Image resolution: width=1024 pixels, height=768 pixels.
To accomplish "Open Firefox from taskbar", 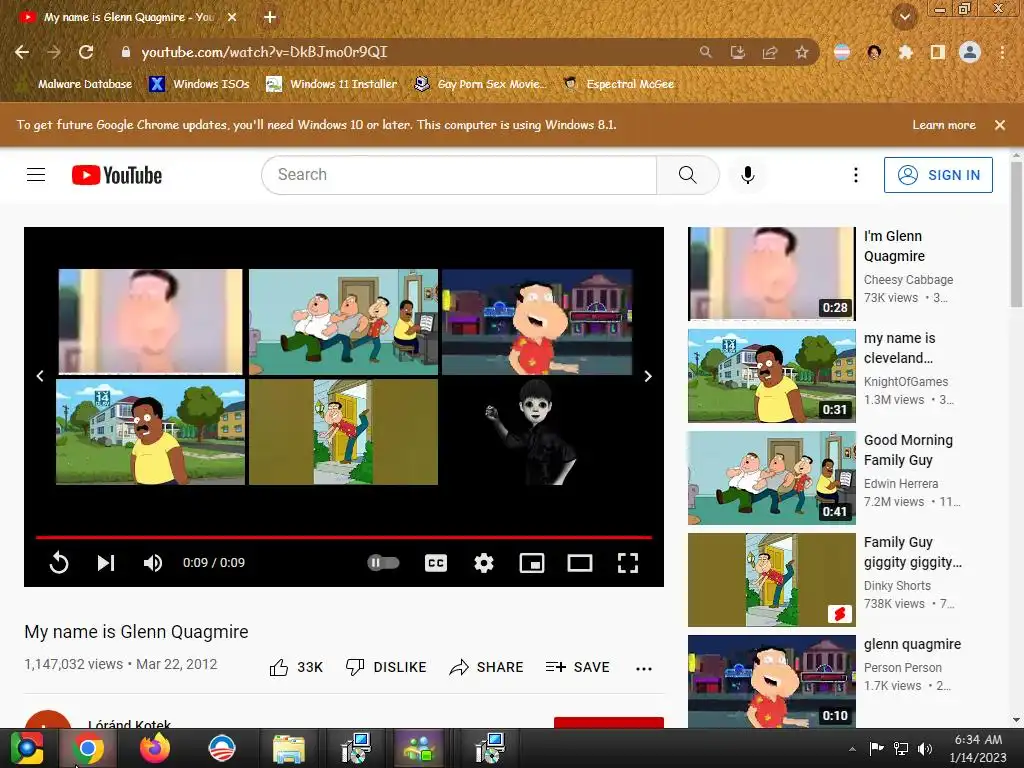I will tap(155, 748).
